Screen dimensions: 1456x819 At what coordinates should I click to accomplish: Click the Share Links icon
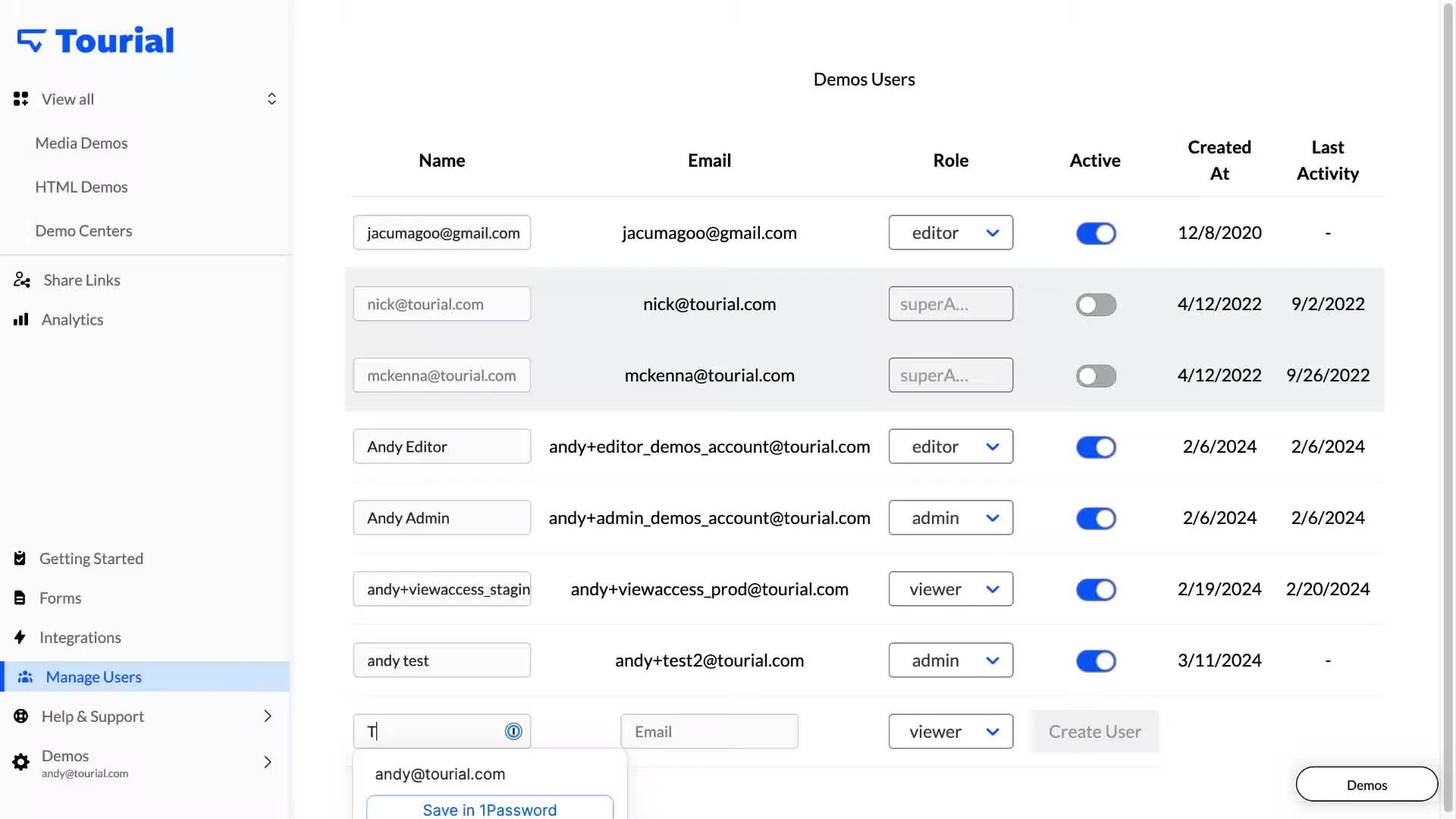point(22,280)
